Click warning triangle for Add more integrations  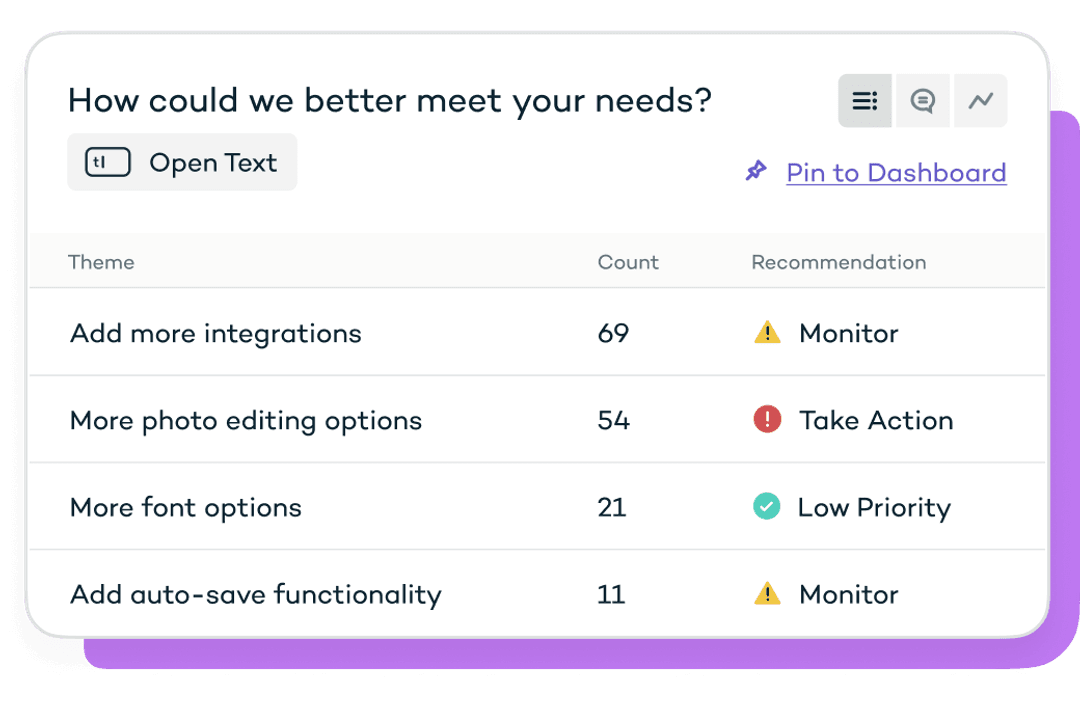[x=767, y=333]
